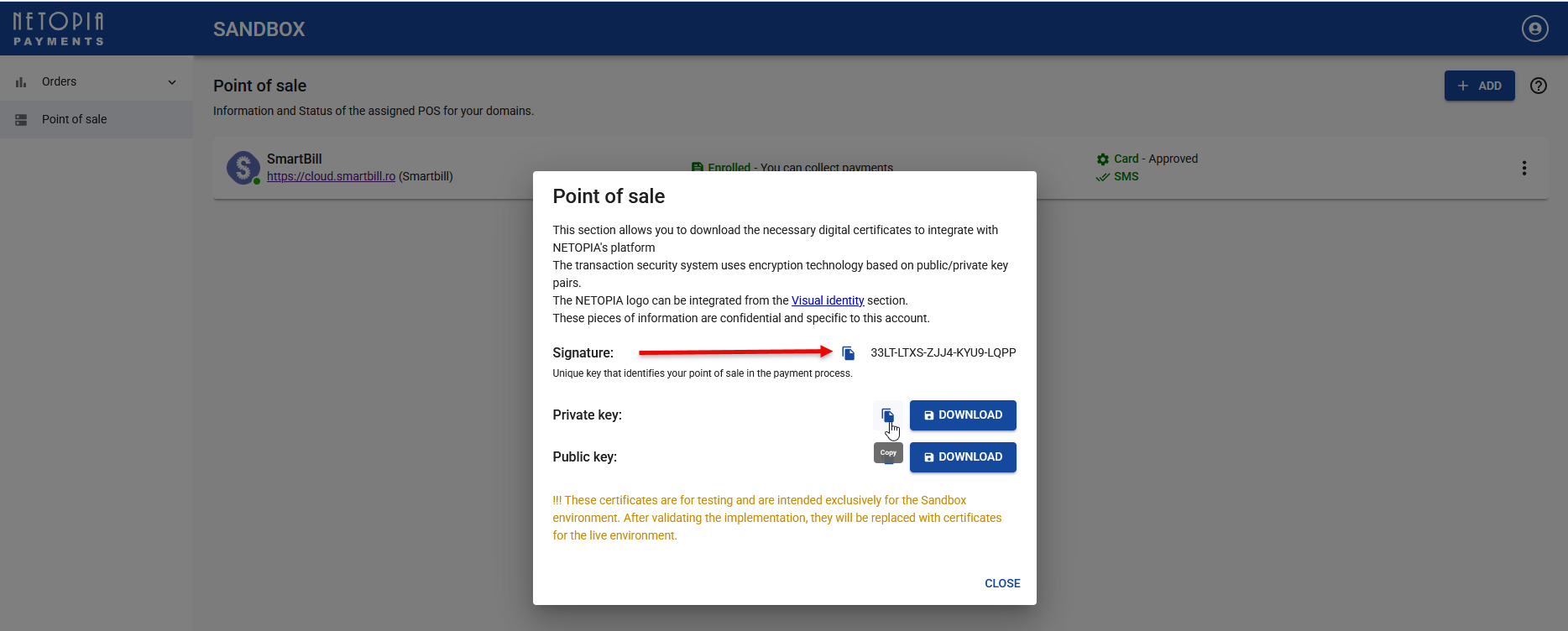Image resolution: width=1568 pixels, height=631 pixels.
Task: Download the Private key certificate
Action: click(962, 415)
